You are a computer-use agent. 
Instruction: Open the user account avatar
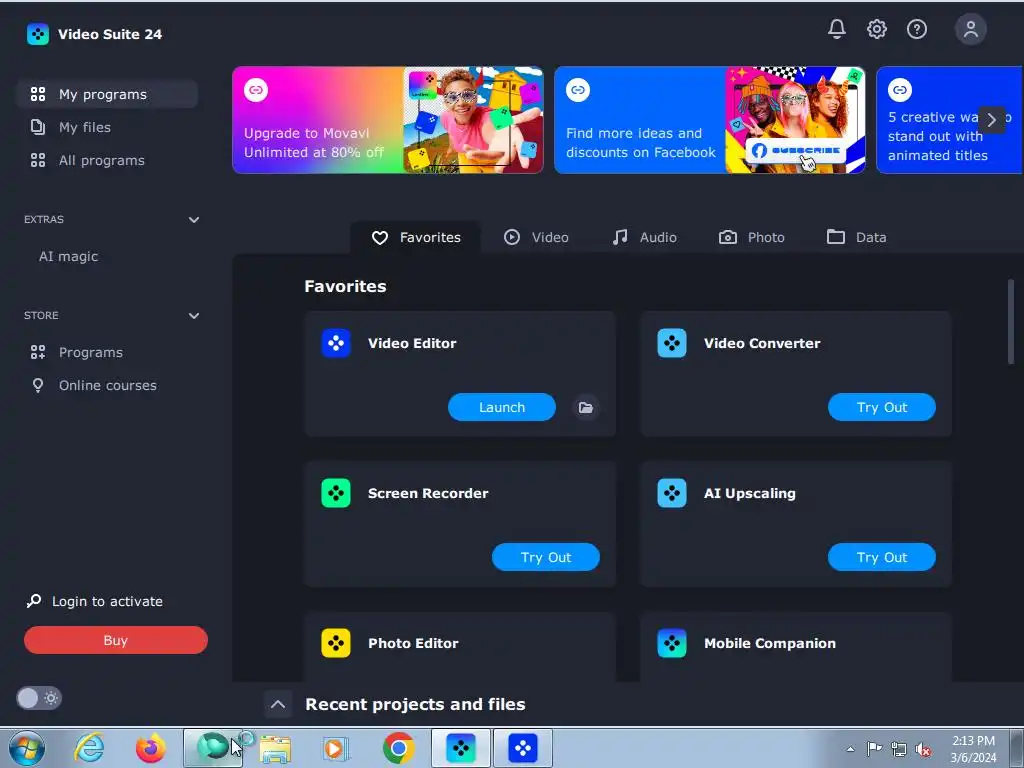[x=970, y=29]
